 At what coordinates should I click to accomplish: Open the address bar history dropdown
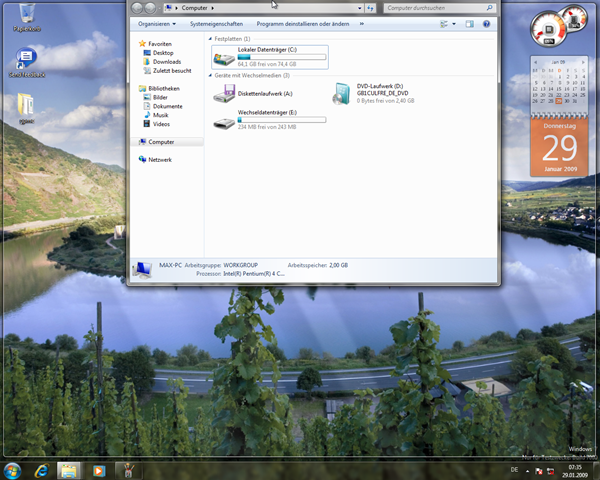(360, 8)
